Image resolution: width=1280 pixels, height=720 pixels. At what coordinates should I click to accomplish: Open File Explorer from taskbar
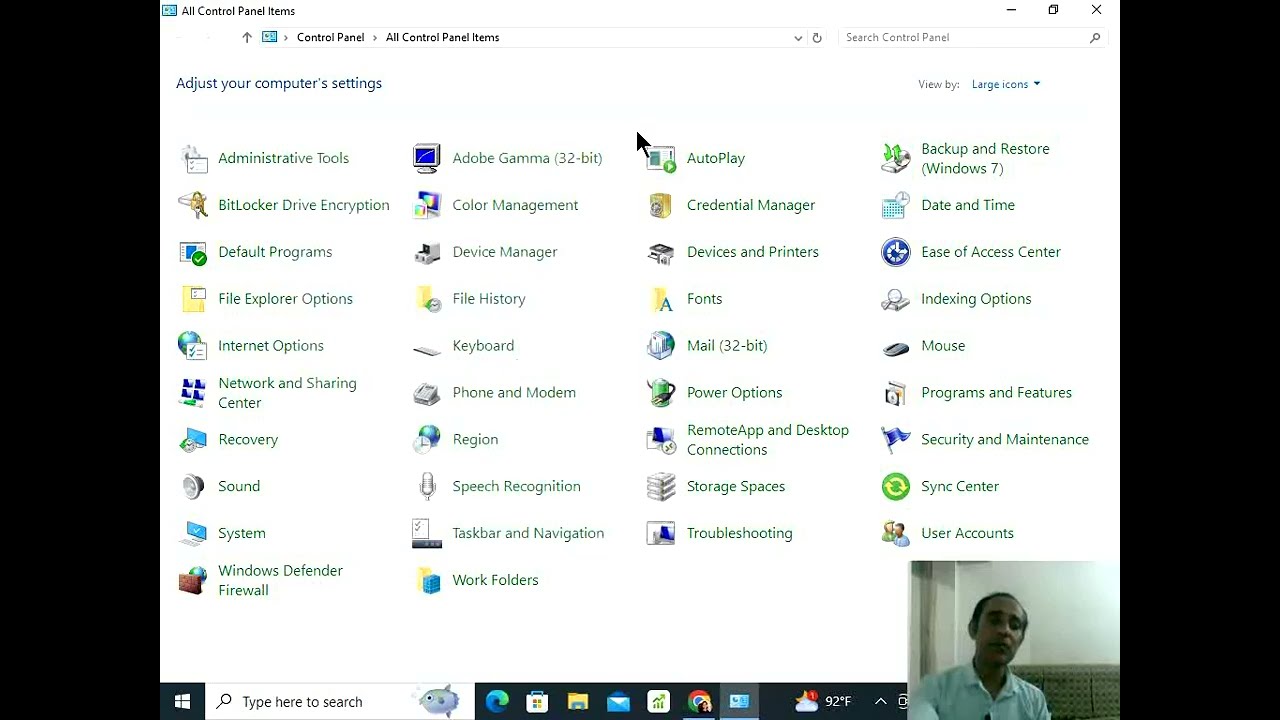pyautogui.click(x=578, y=702)
